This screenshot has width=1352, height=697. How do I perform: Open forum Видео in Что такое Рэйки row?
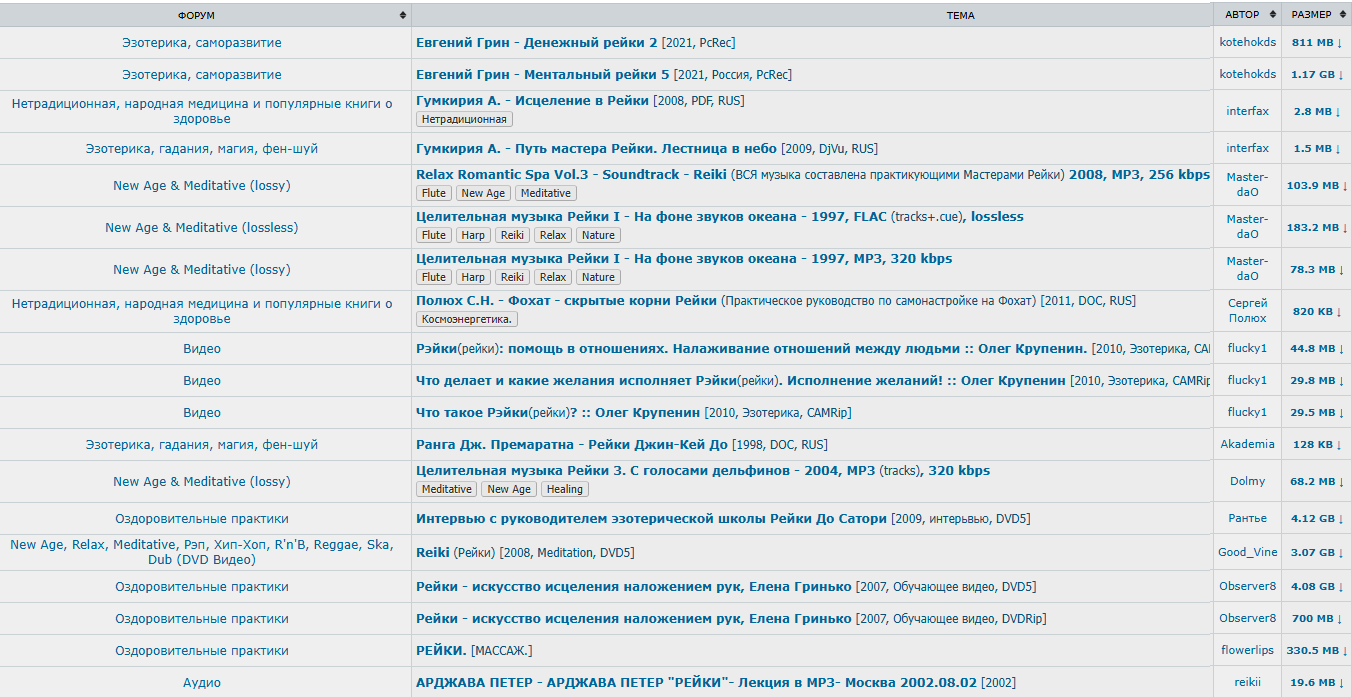[202, 413]
